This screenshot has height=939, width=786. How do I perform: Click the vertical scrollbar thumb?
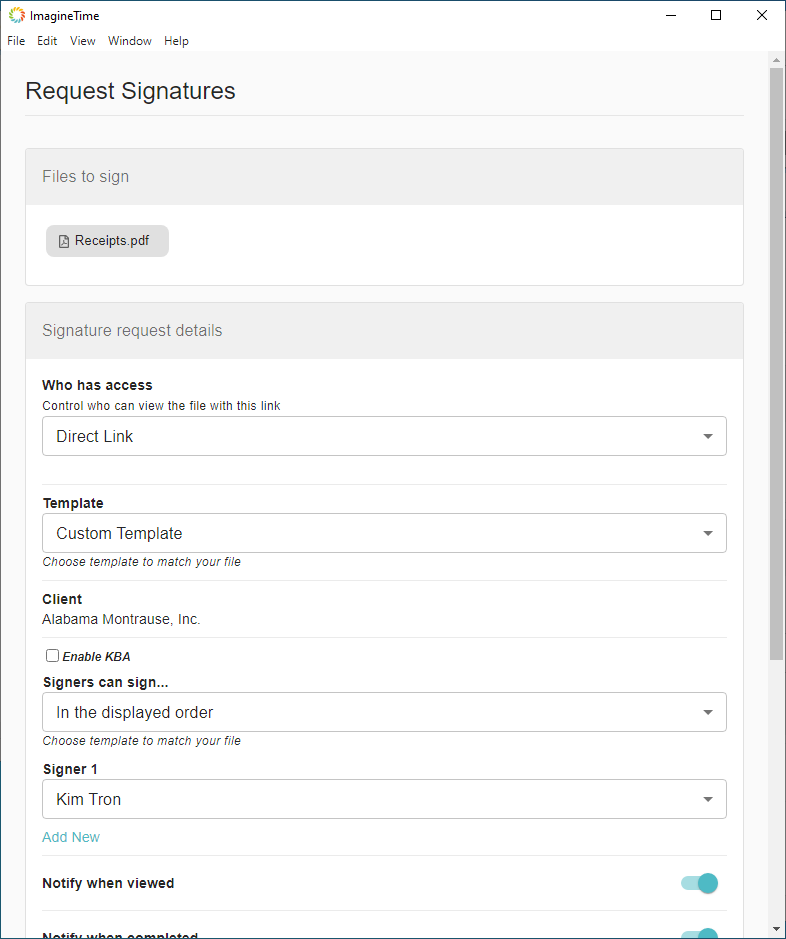point(776,360)
